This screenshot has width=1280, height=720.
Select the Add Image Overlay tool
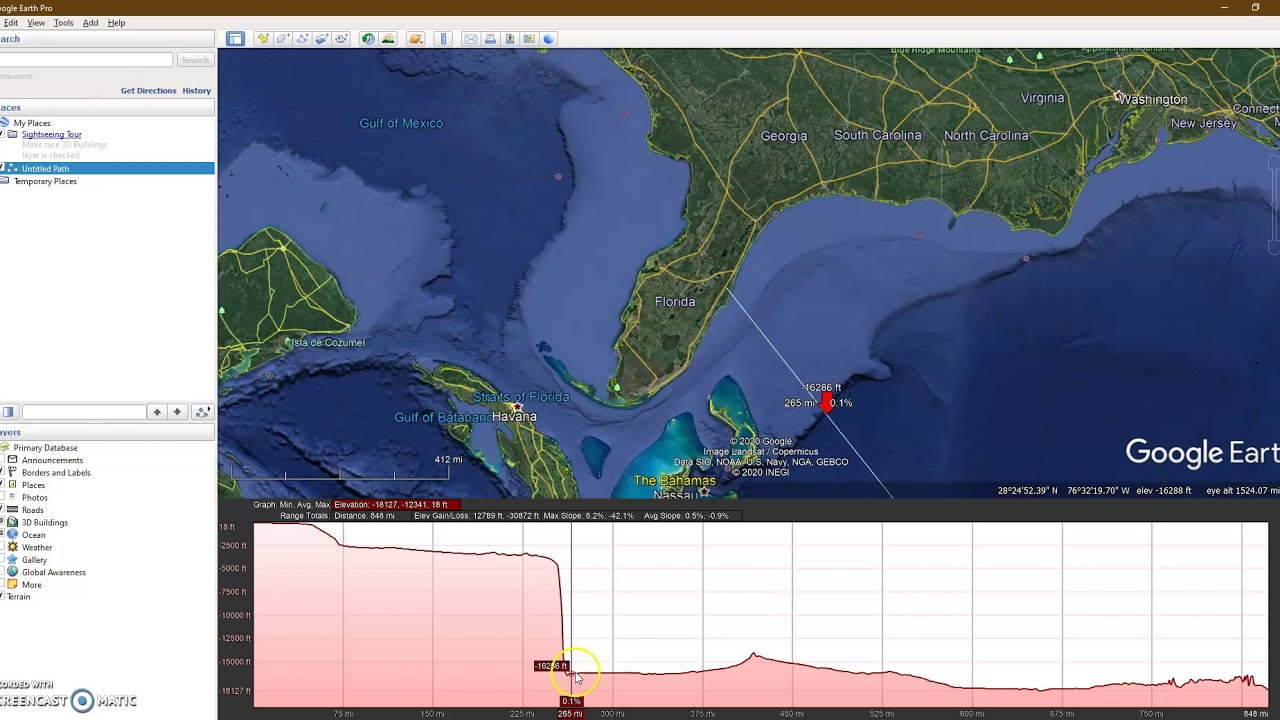click(x=322, y=39)
